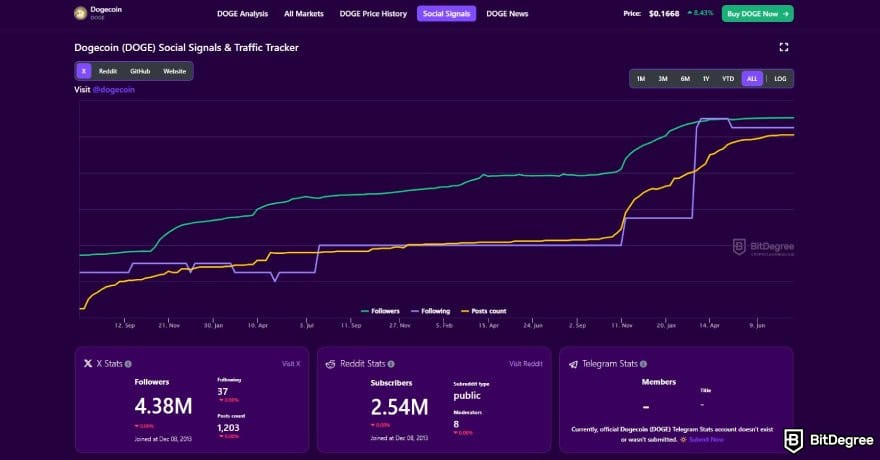Click info icon next to Reddit Stats
This screenshot has height=460, width=880.
point(391,364)
